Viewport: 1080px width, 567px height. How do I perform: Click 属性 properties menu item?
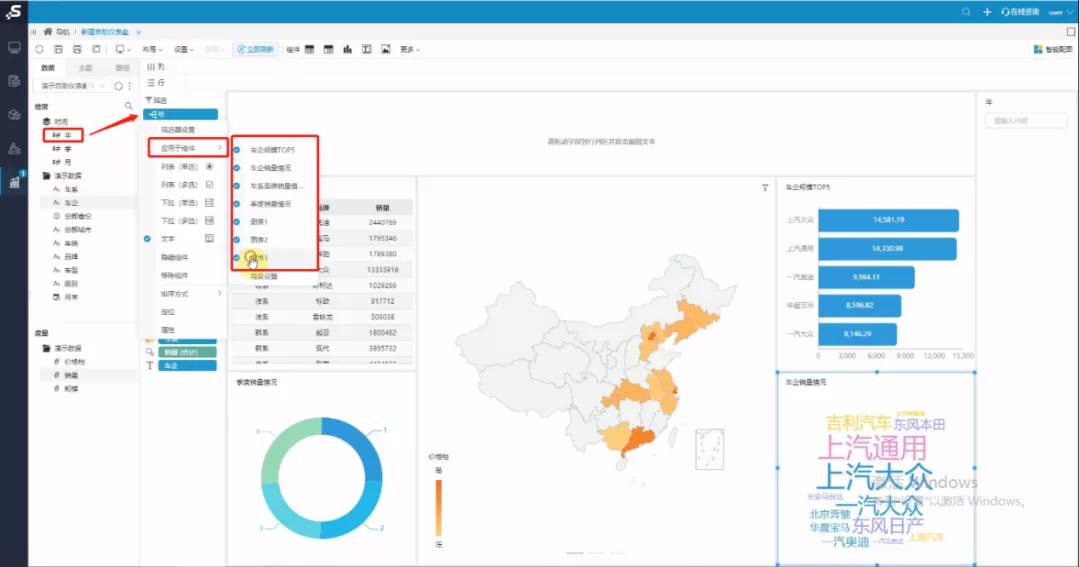[168, 330]
